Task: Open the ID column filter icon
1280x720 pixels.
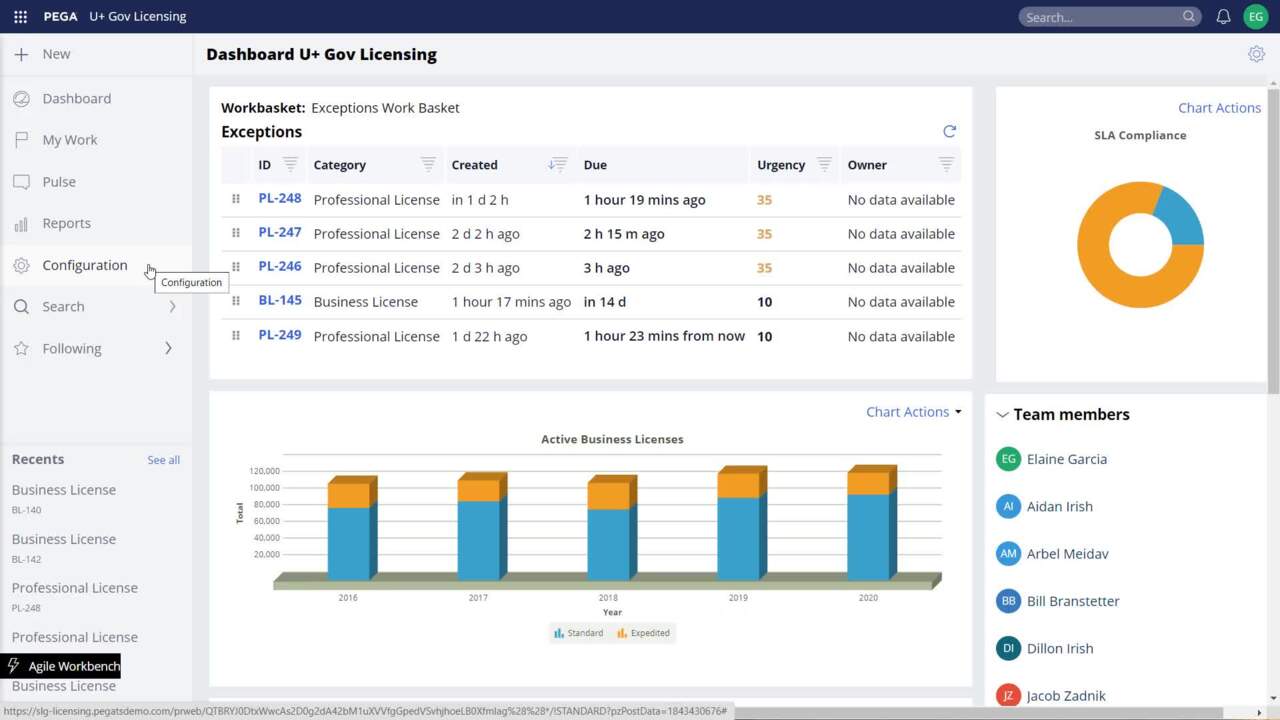Action: [x=290, y=165]
